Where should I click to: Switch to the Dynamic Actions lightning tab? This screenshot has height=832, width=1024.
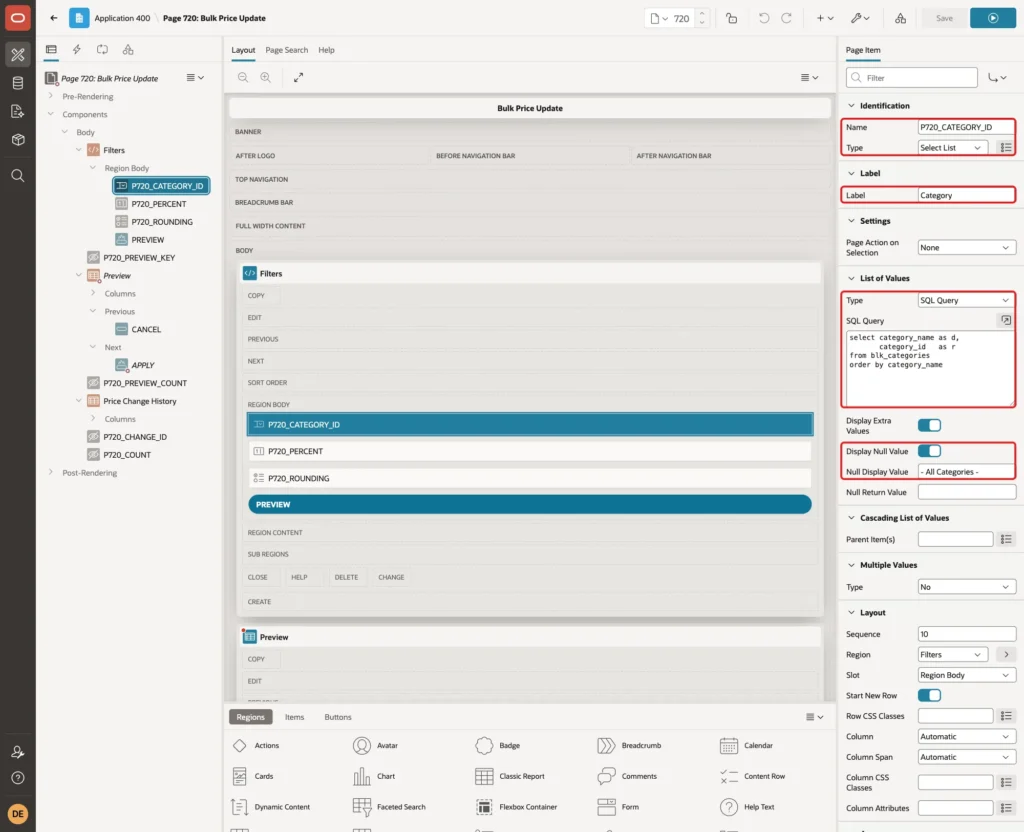tap(76, 50)
